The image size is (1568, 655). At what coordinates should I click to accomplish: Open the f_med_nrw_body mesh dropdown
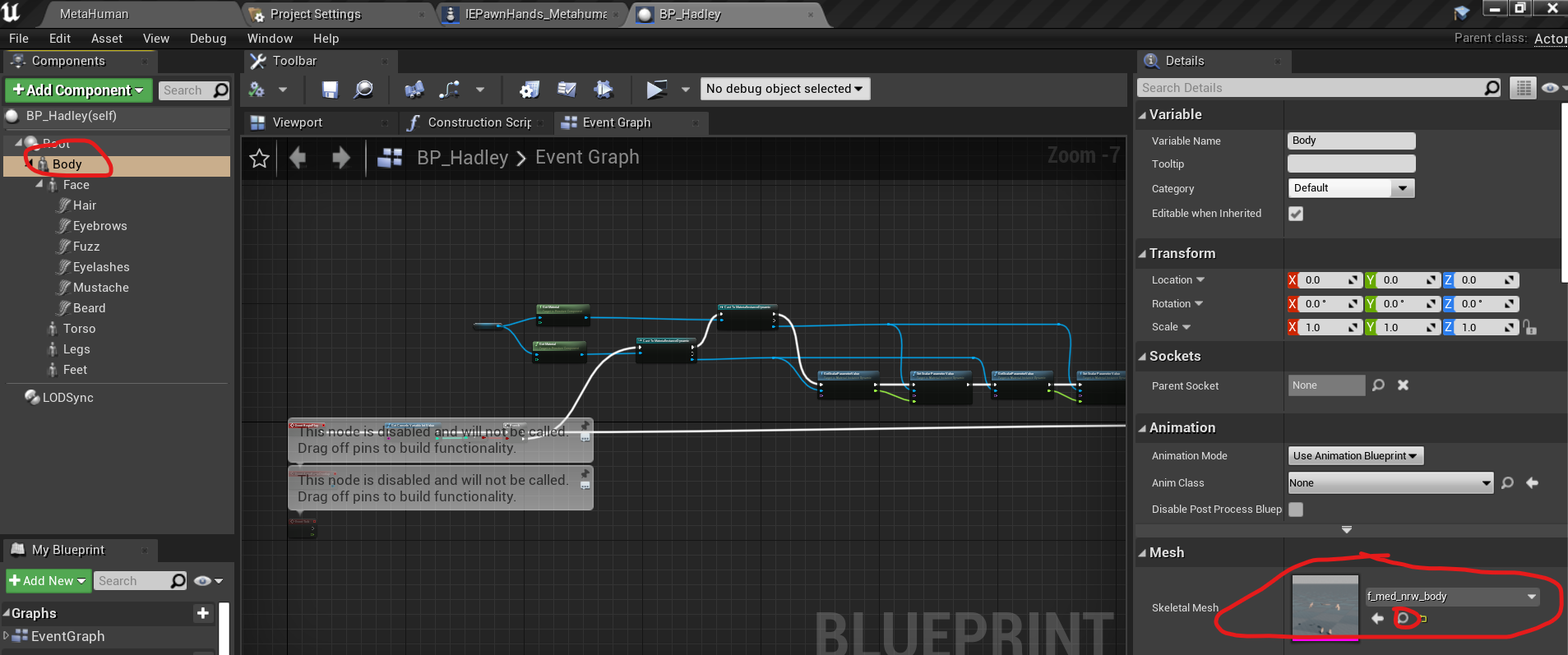tap(1452, 597)
